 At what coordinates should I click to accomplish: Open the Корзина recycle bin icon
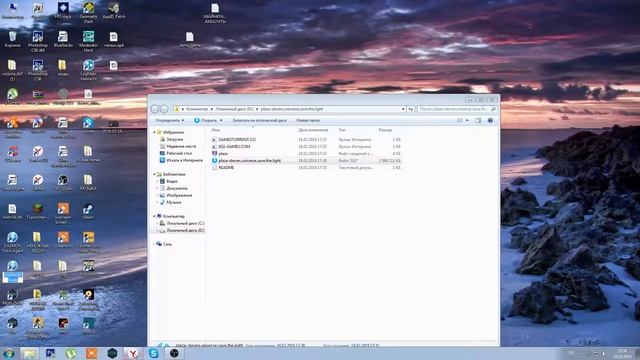coord(12,40)
